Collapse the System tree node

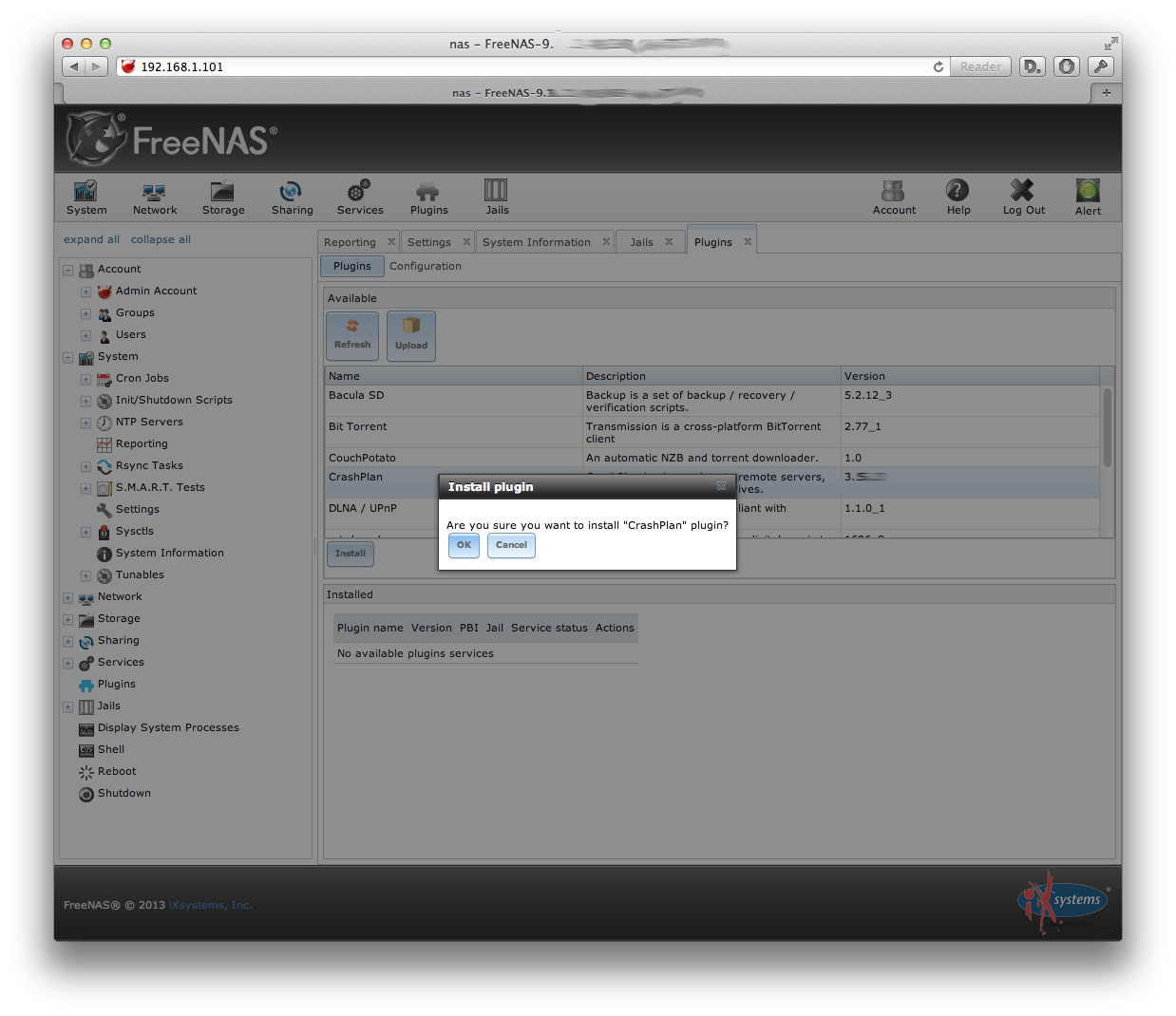tap(68, 357)
